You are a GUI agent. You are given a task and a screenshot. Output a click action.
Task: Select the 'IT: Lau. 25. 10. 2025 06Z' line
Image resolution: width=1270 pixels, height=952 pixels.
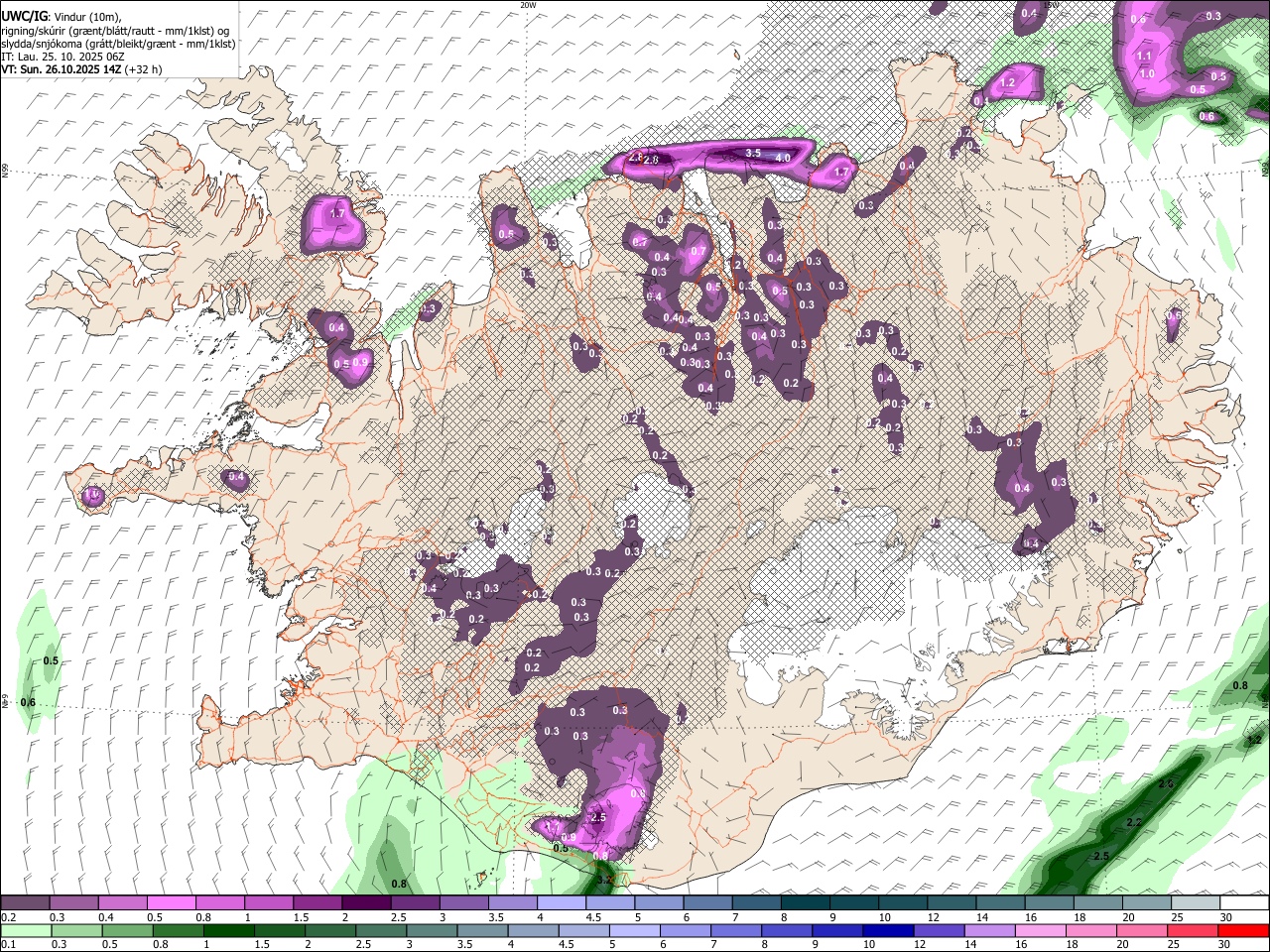click(63, 57)
